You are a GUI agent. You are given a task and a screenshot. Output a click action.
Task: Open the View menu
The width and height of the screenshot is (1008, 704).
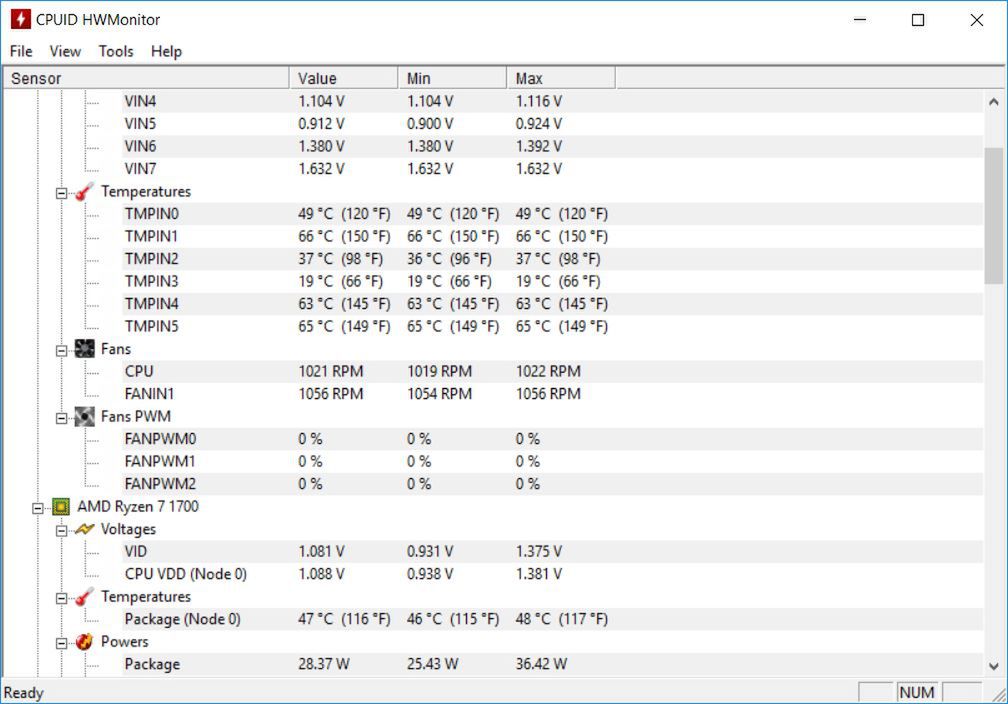65,51
